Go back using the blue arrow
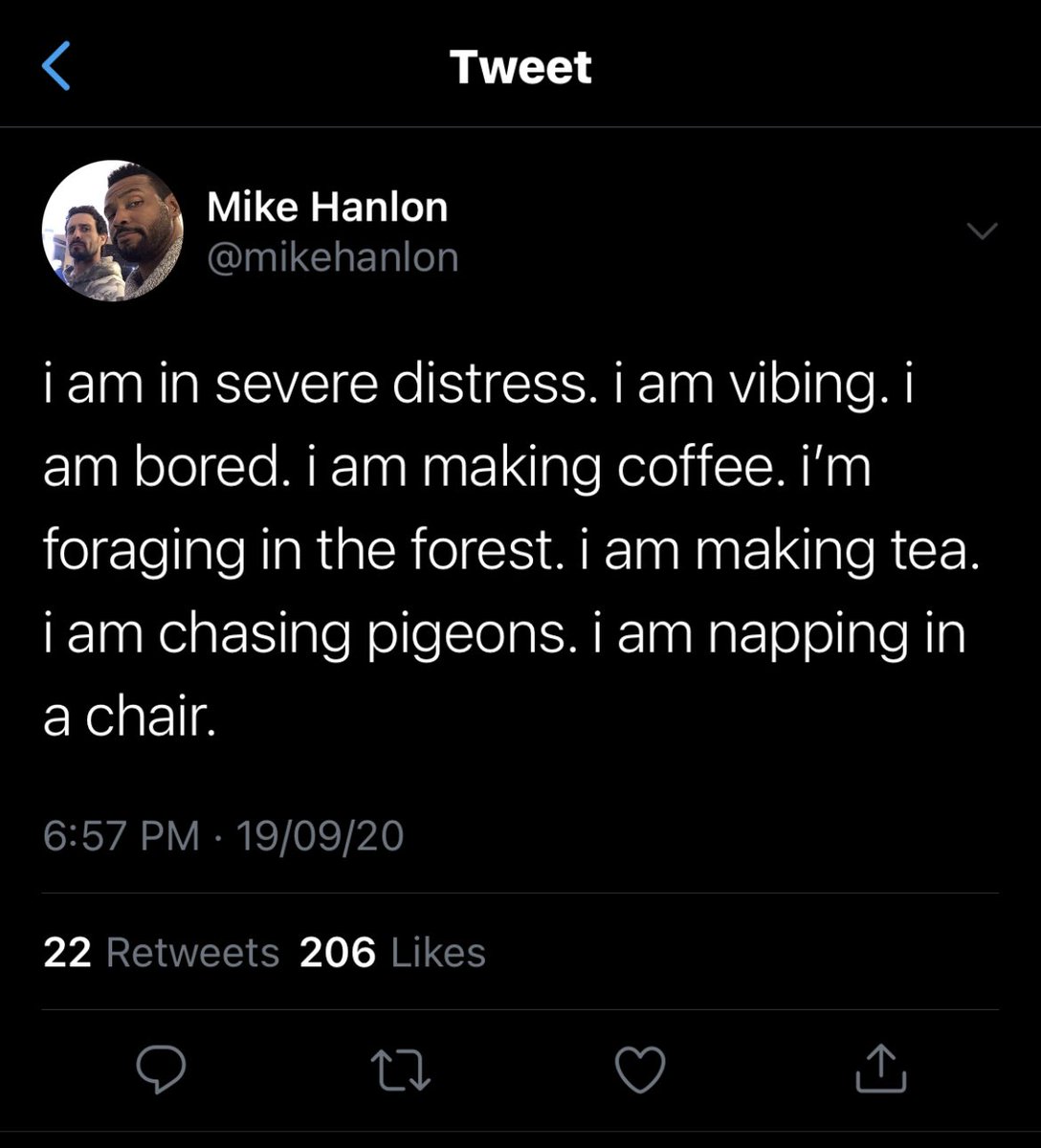The height and width of the screenshot is (1148, 1041). (57, 67)
